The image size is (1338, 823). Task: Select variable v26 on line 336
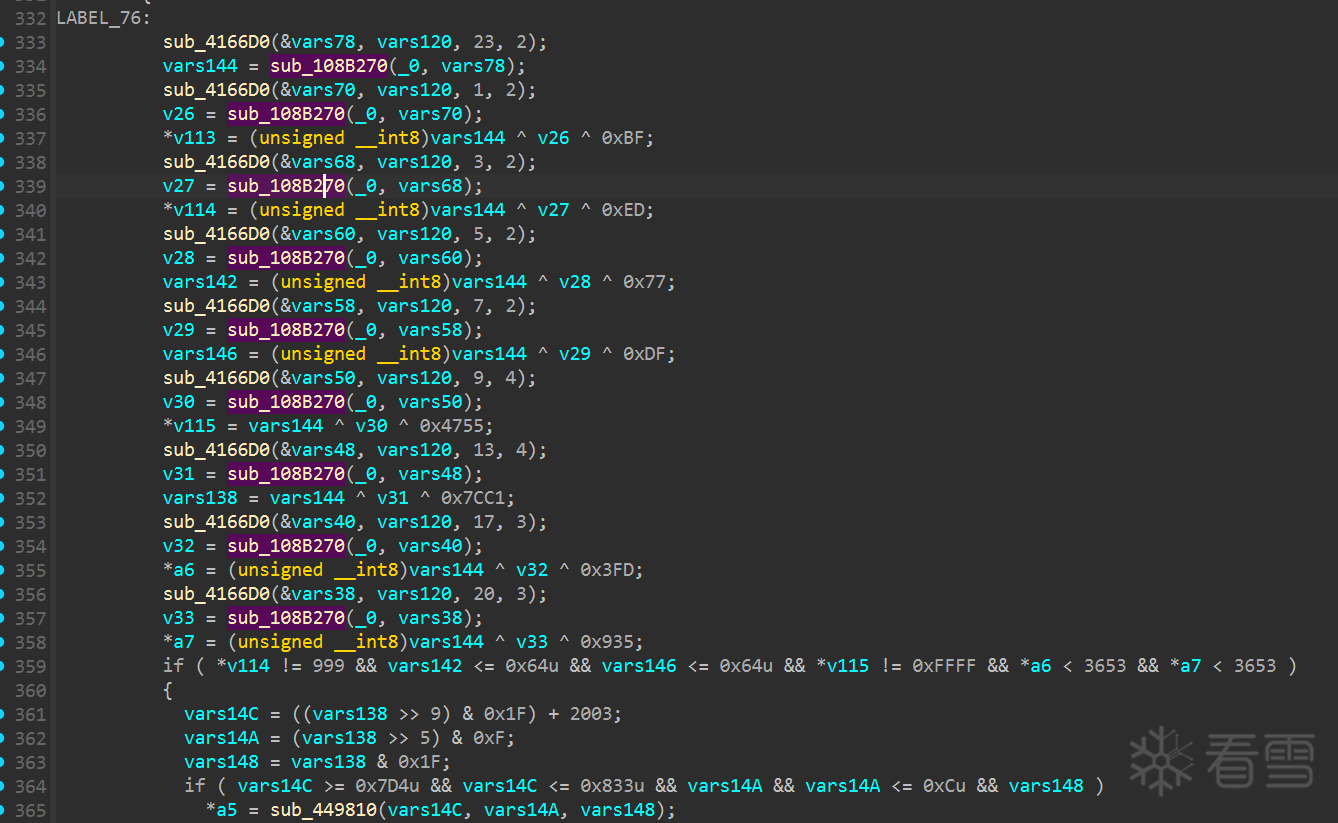(179, 114)
